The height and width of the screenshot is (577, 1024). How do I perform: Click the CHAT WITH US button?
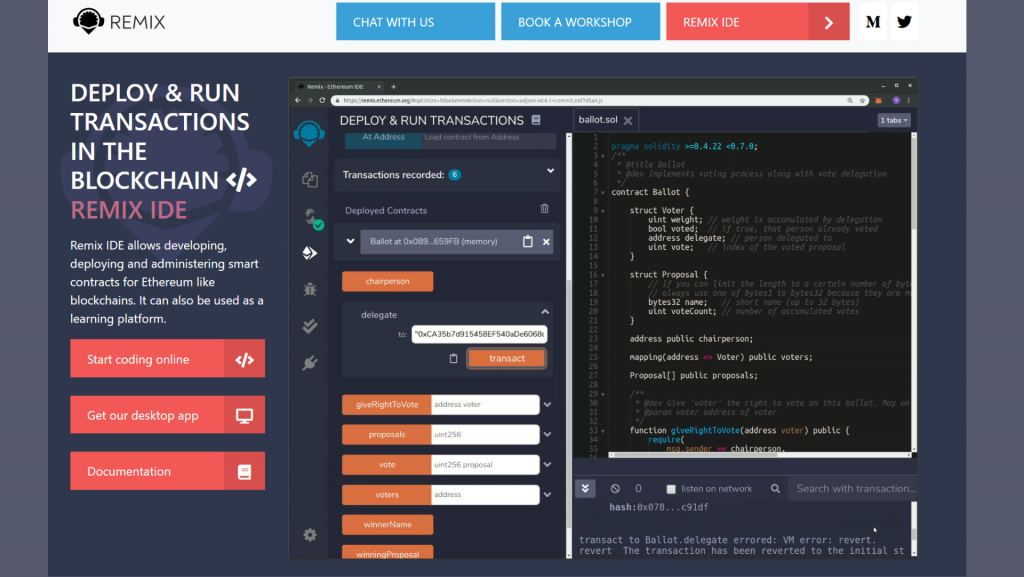point(415,22)
